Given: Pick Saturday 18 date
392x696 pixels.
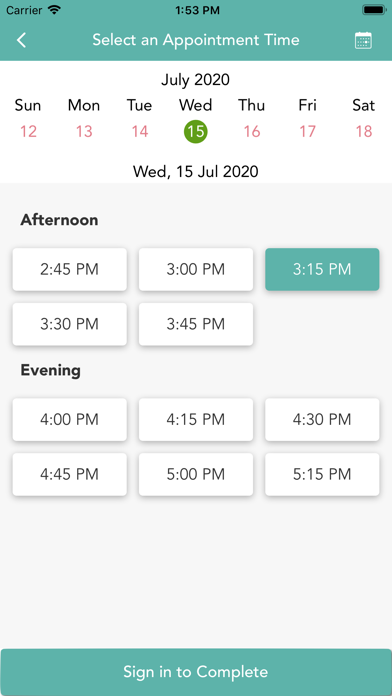Looking at the screenshot, I should (364, 131).
